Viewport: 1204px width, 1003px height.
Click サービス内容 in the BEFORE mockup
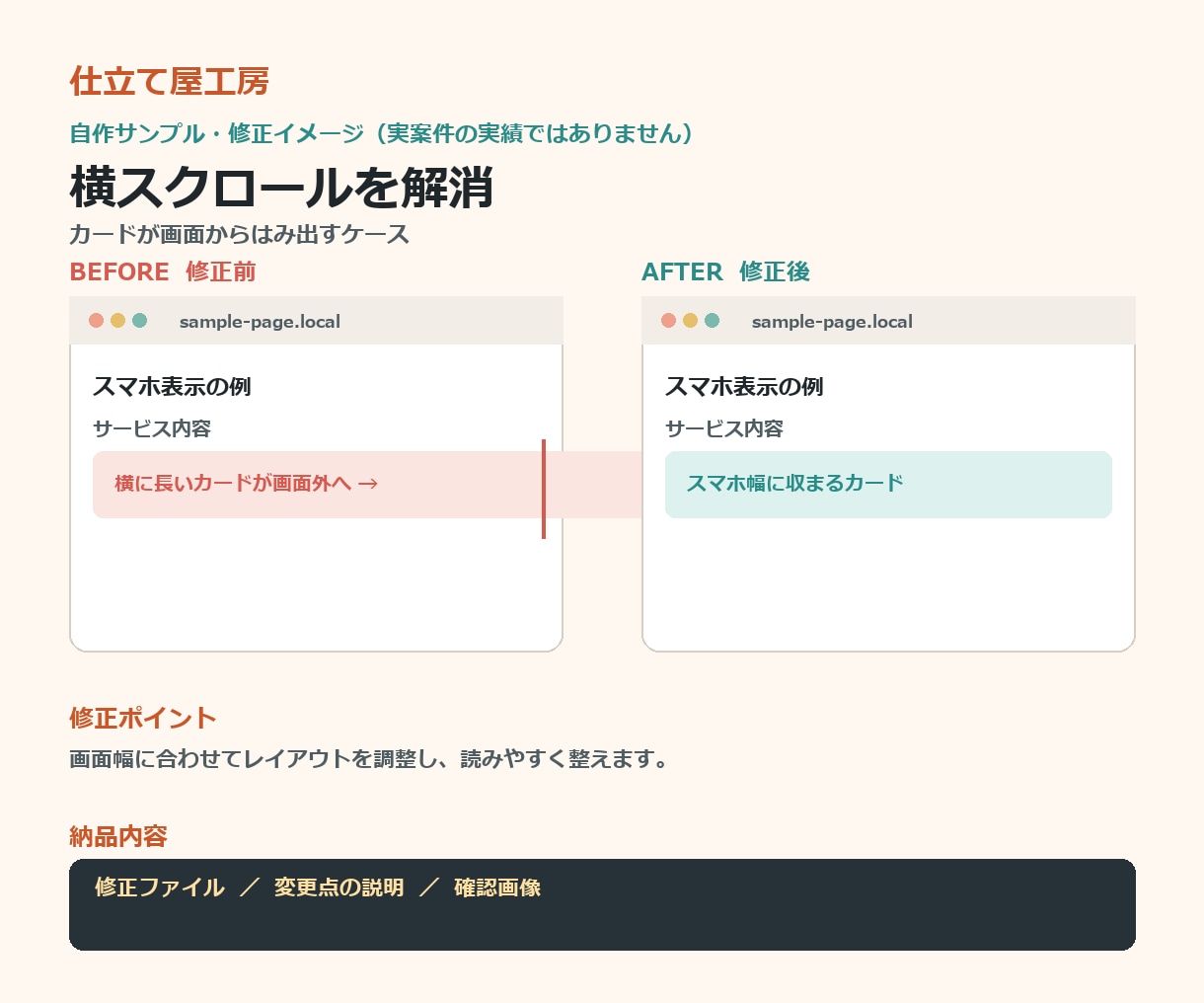152,429
